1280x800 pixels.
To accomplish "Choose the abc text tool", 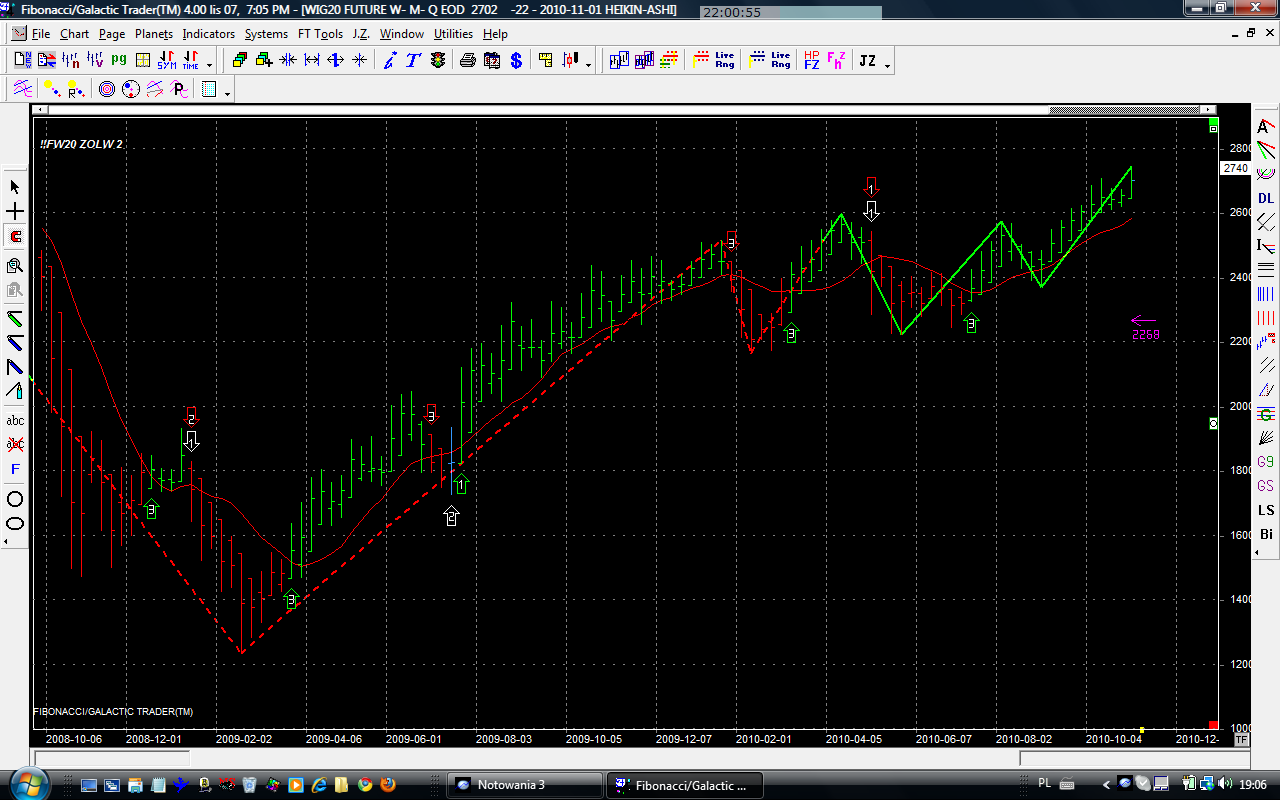I will click(x=15, y=420).
